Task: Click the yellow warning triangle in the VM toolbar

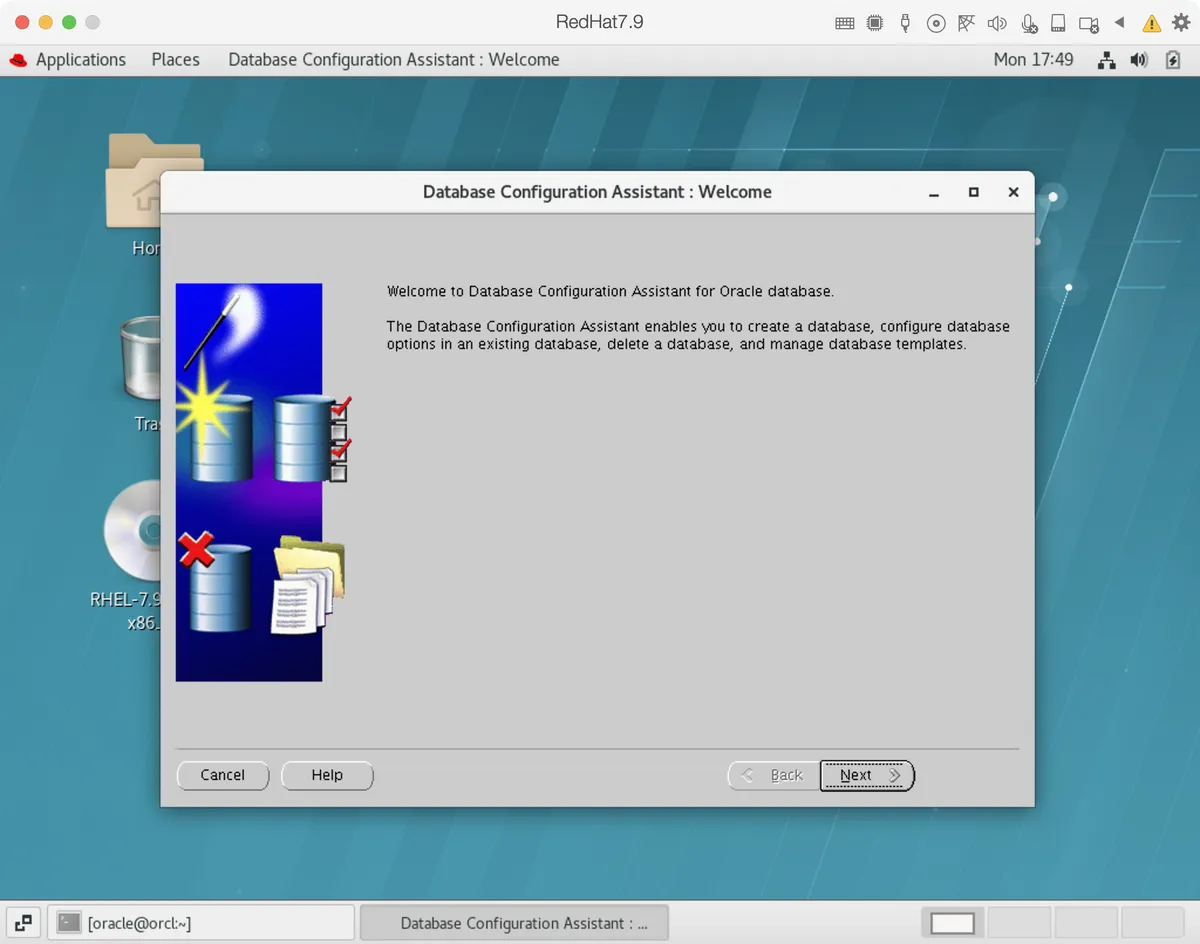Action: (1152, 22)
